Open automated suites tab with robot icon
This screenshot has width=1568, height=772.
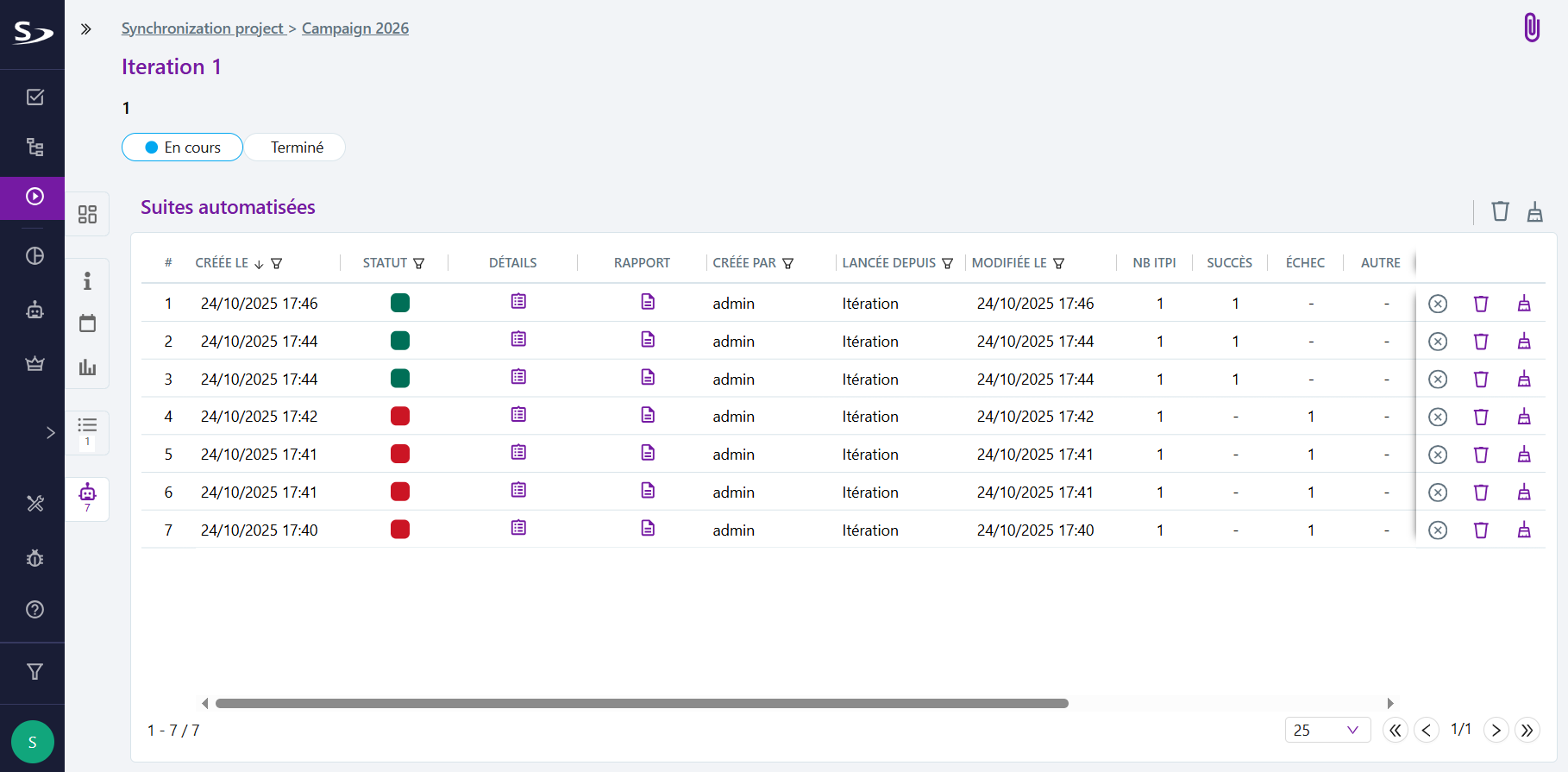pos(87,497)
